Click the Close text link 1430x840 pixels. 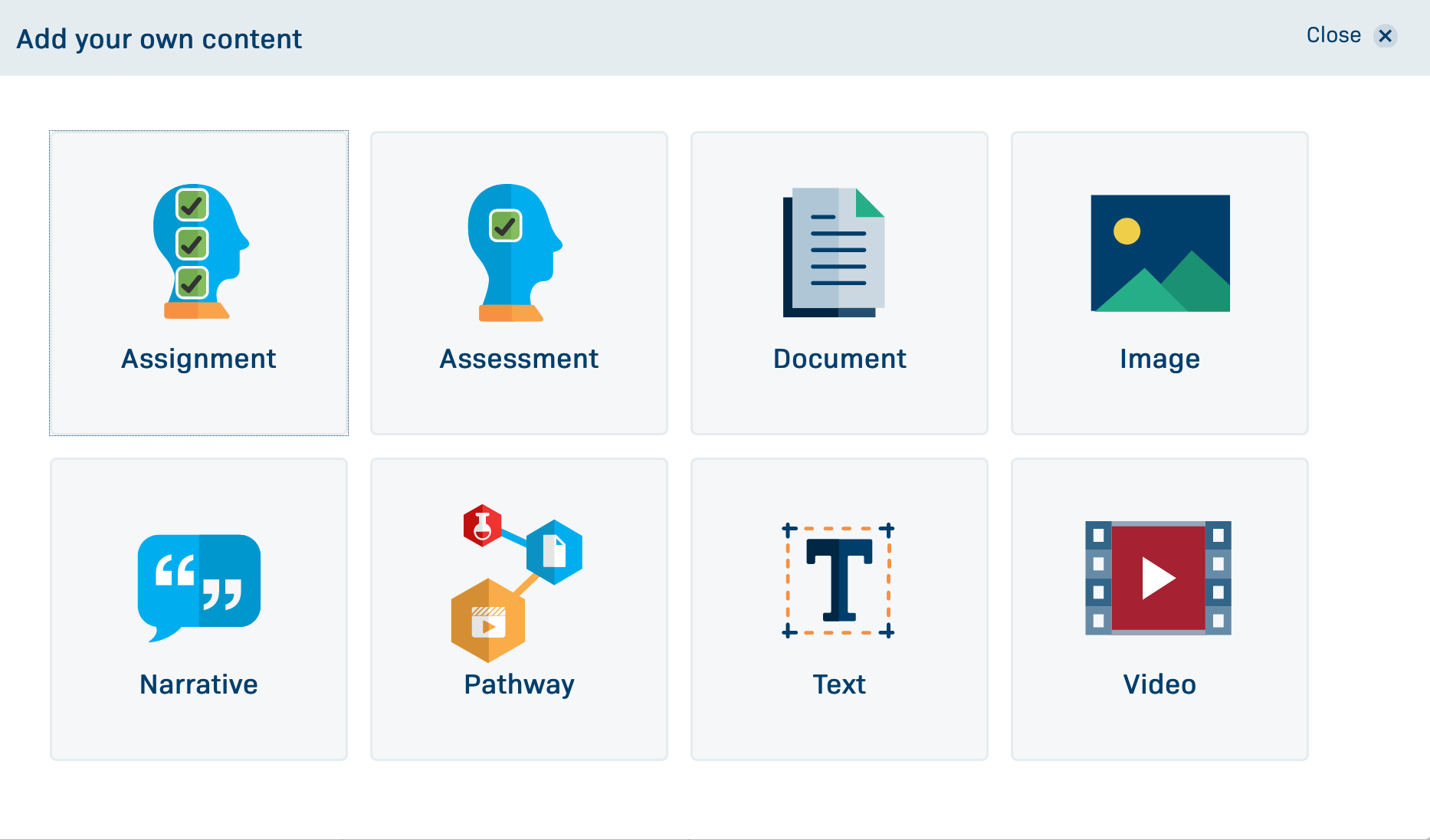[x=1333, y=35]
